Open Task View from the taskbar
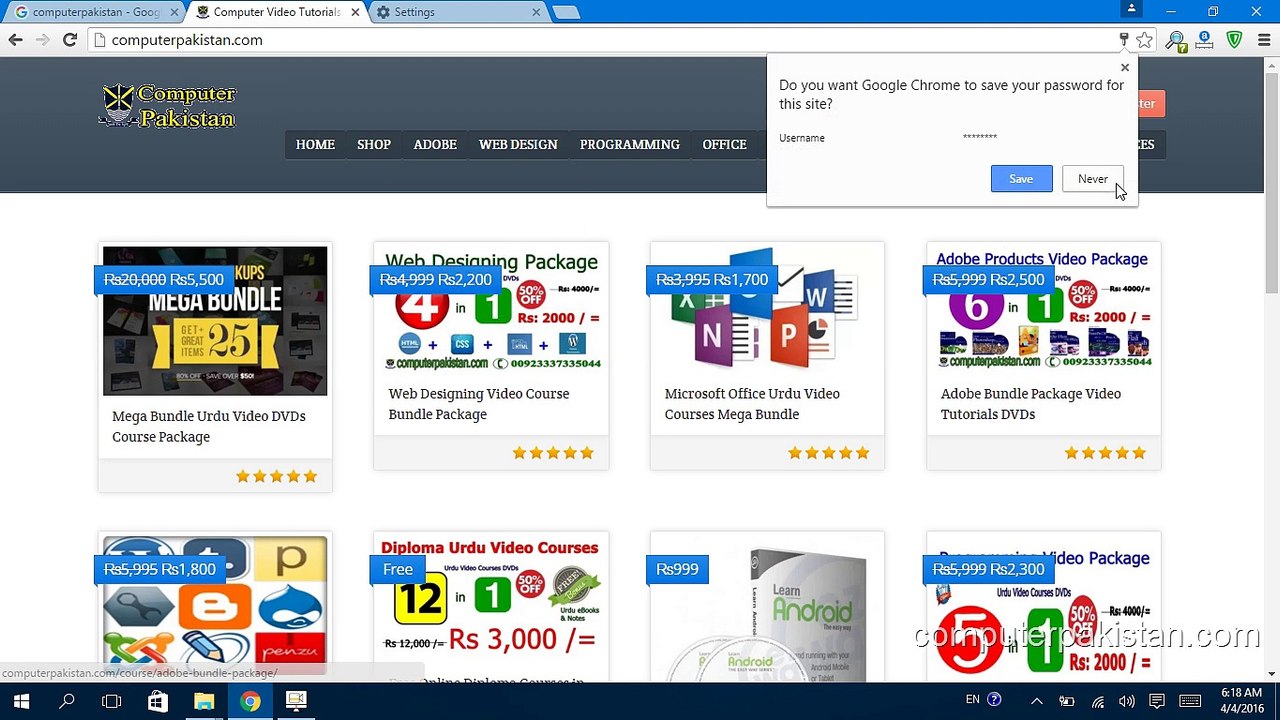 112,701
